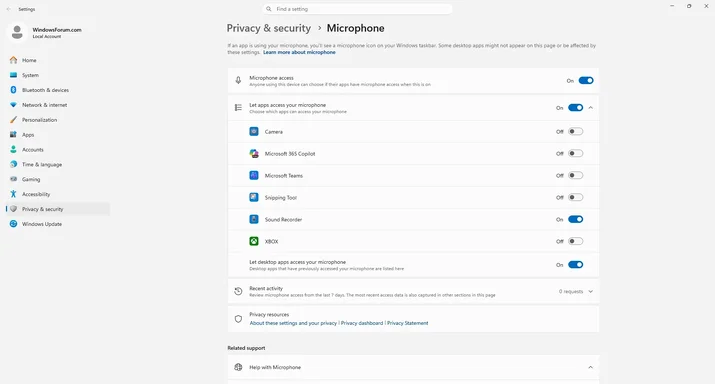Disable microphone for Sound Recorder

(x=575, y=219)
